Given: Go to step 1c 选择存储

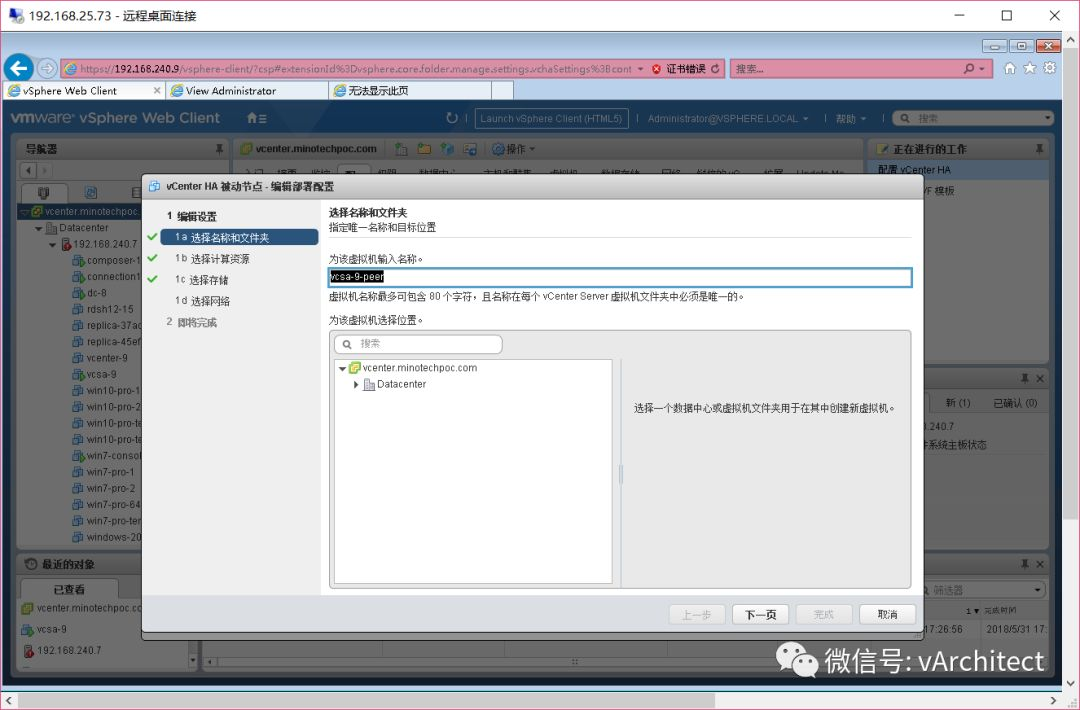Looking at the screenshot, I should (x=202, y=280).
